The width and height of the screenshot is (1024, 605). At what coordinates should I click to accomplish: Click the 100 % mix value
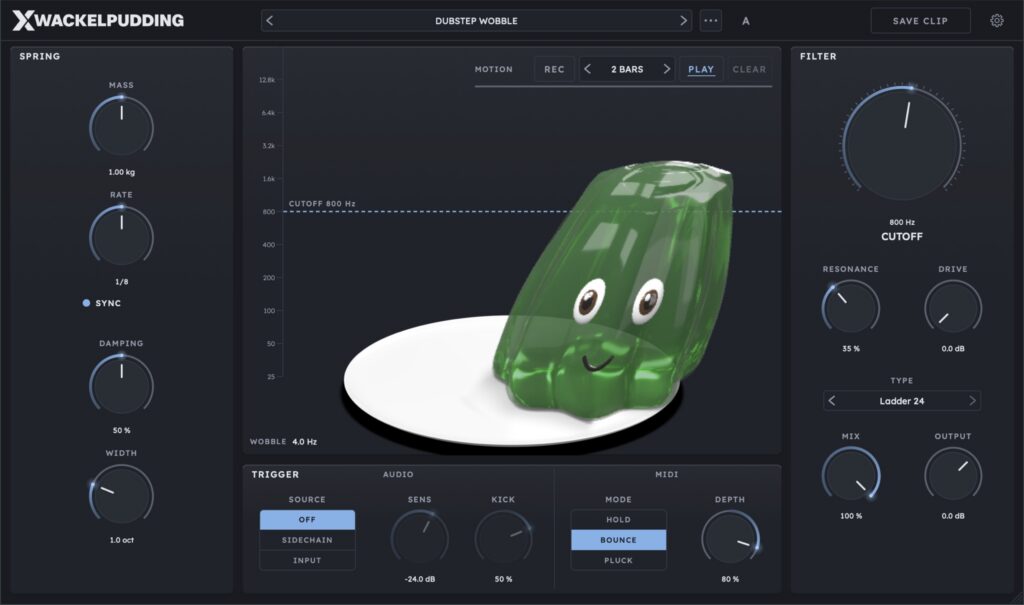tap(850, 516)
